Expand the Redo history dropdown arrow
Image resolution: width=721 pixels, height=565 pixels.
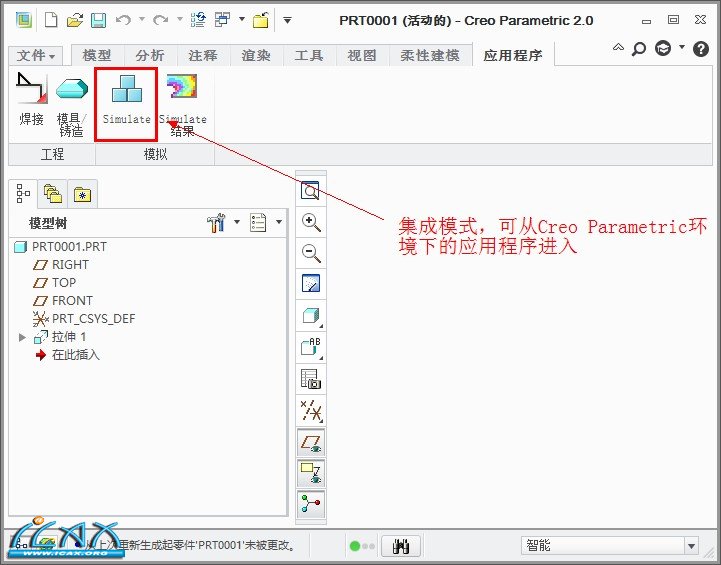(x=180, y=19)
